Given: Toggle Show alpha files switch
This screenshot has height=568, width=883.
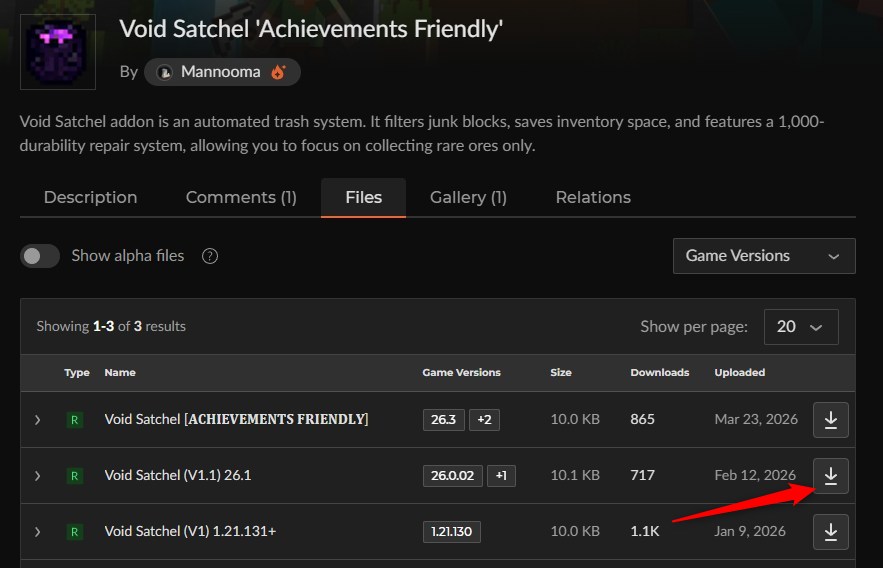Looking at the screenshot, I should pos(40,256).
